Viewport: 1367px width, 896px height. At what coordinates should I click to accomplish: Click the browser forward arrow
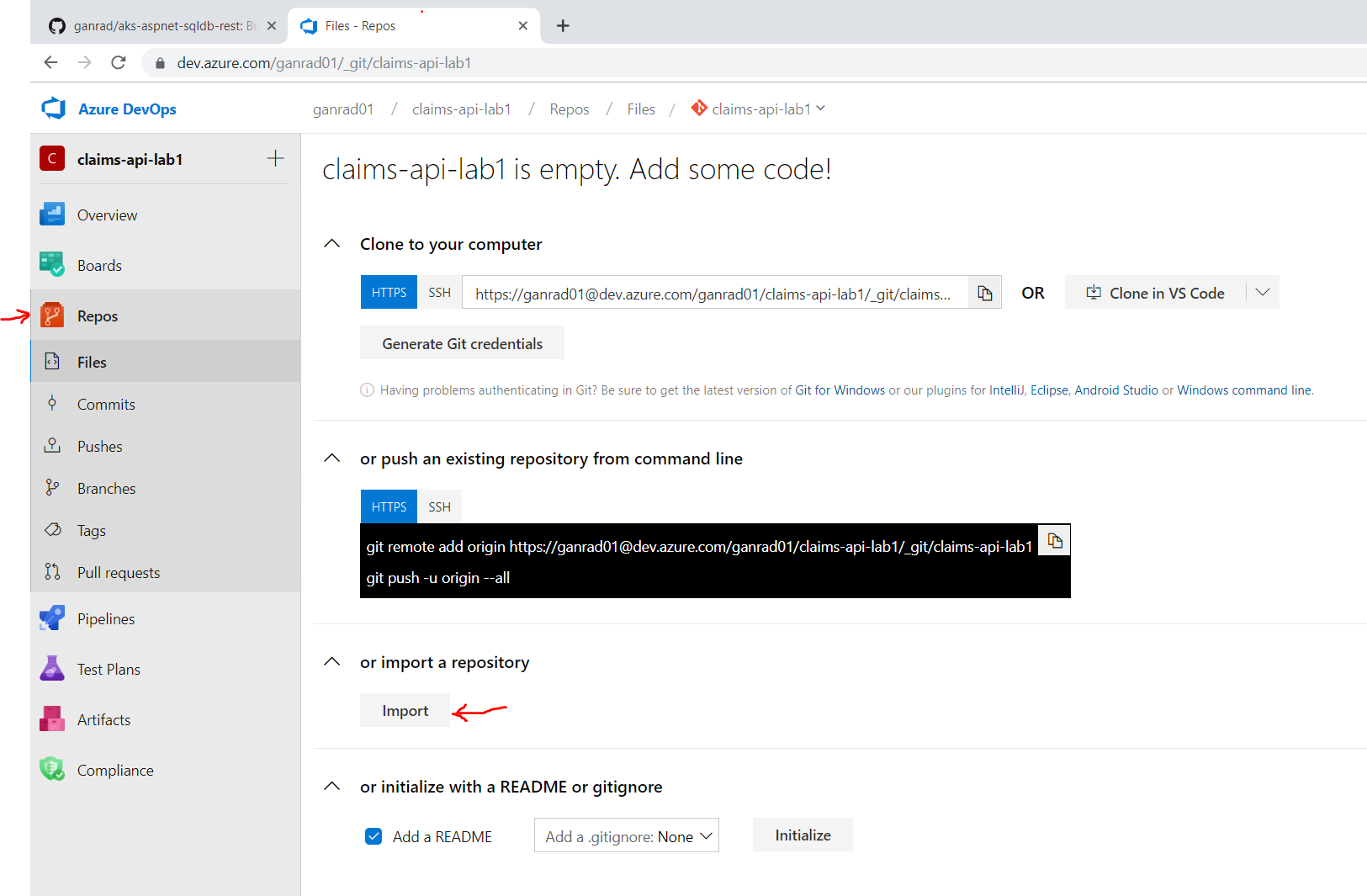[84, 62]
